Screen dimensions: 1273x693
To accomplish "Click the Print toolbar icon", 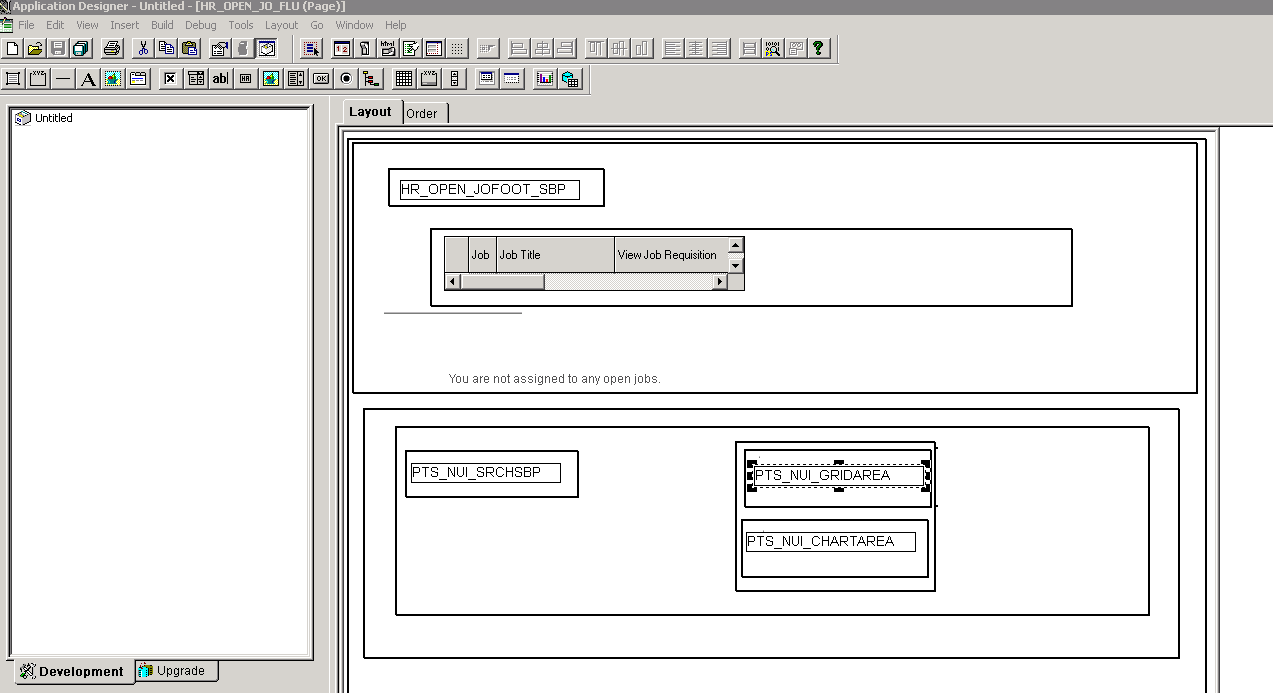I will [x=112, y=48].
